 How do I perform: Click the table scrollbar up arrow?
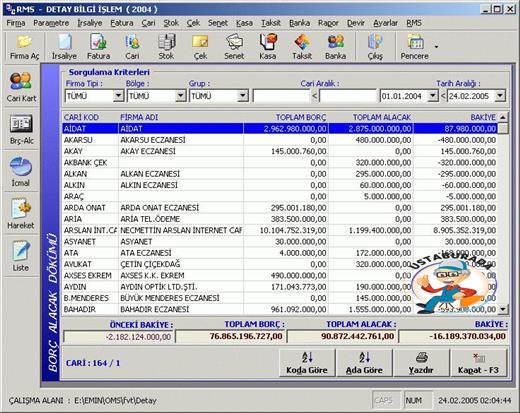point(503,117)
